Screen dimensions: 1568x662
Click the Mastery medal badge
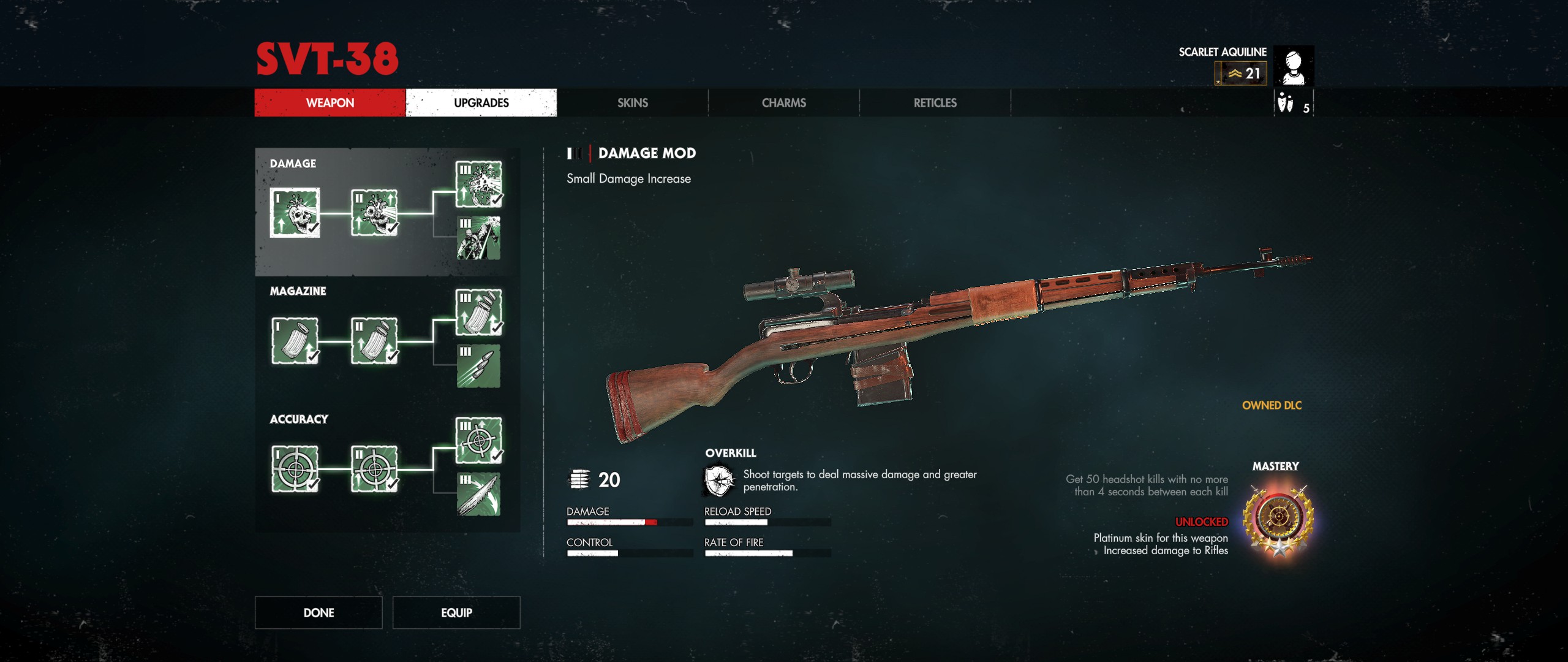[1279, 519]
